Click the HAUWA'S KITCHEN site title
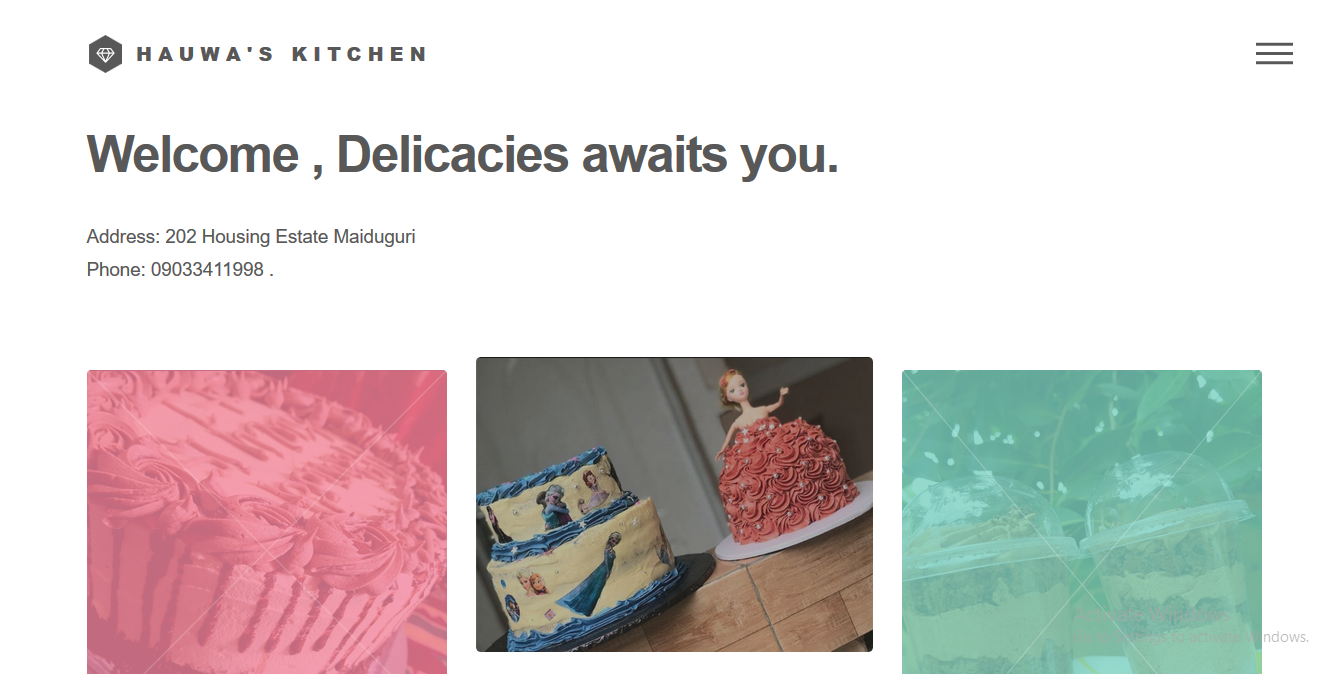This screenshot has height=674, width=1343. point(282,54)
